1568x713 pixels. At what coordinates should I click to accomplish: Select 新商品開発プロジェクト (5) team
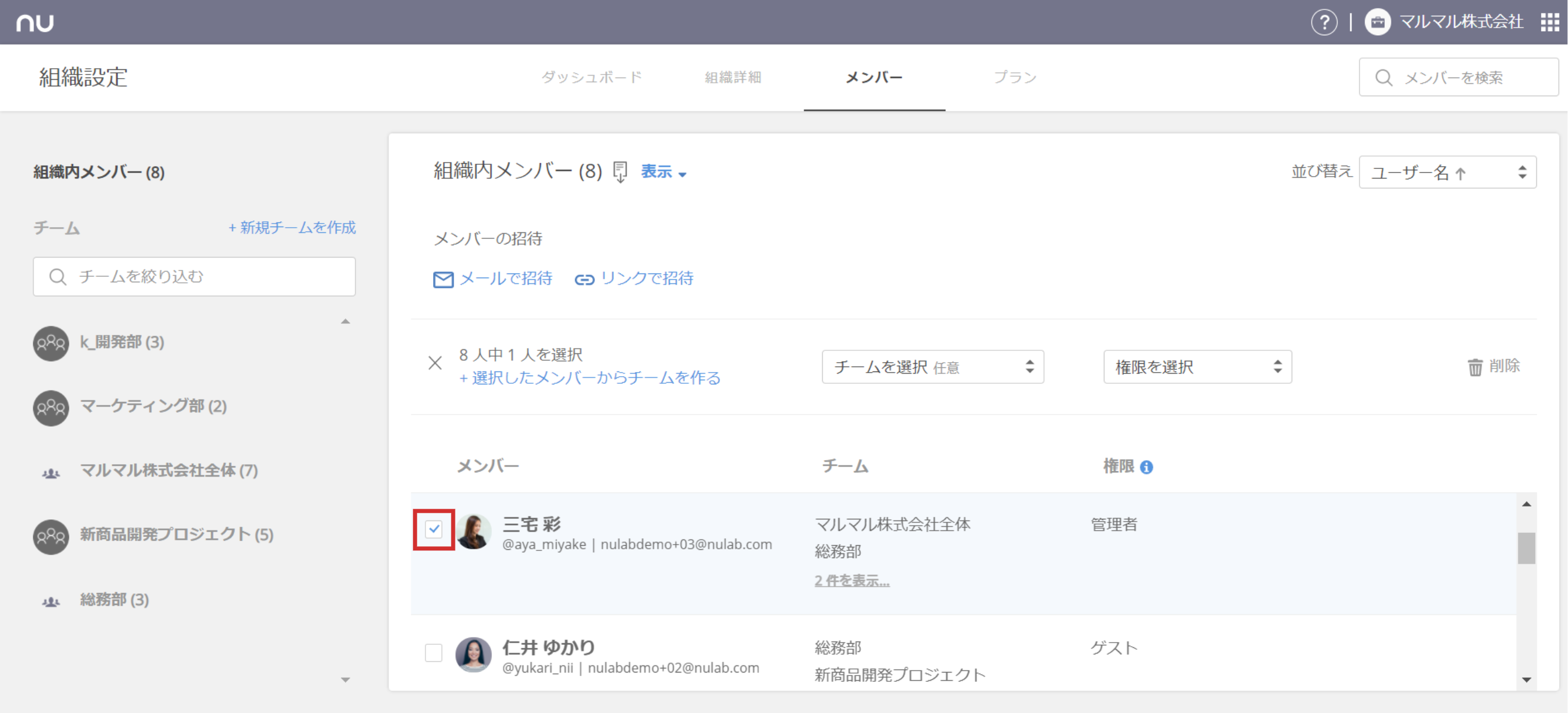(x=177, y=535)
